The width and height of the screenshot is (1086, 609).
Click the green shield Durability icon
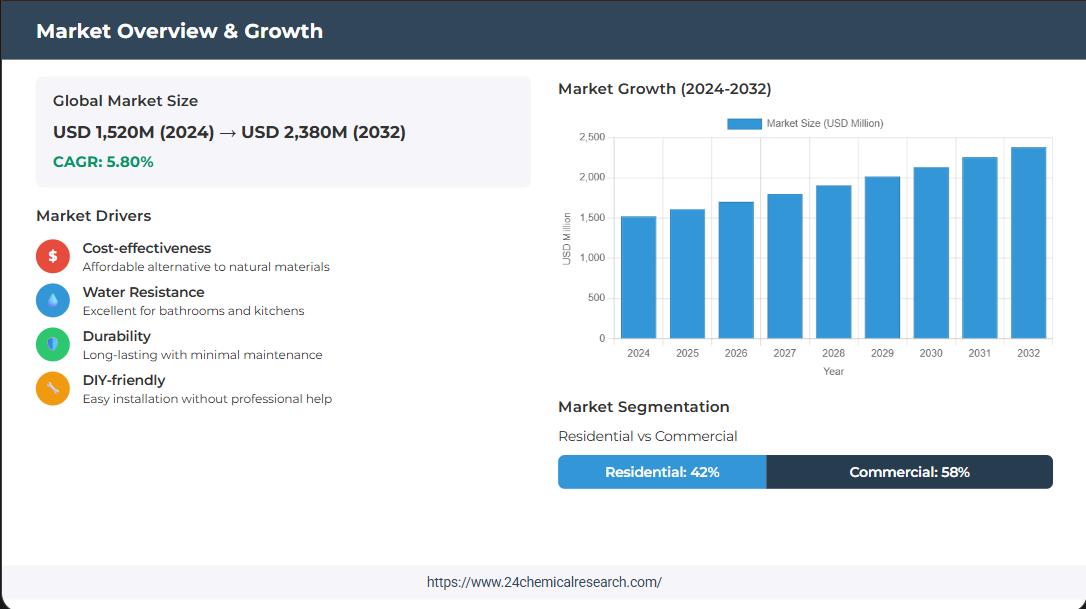[53, 344]
